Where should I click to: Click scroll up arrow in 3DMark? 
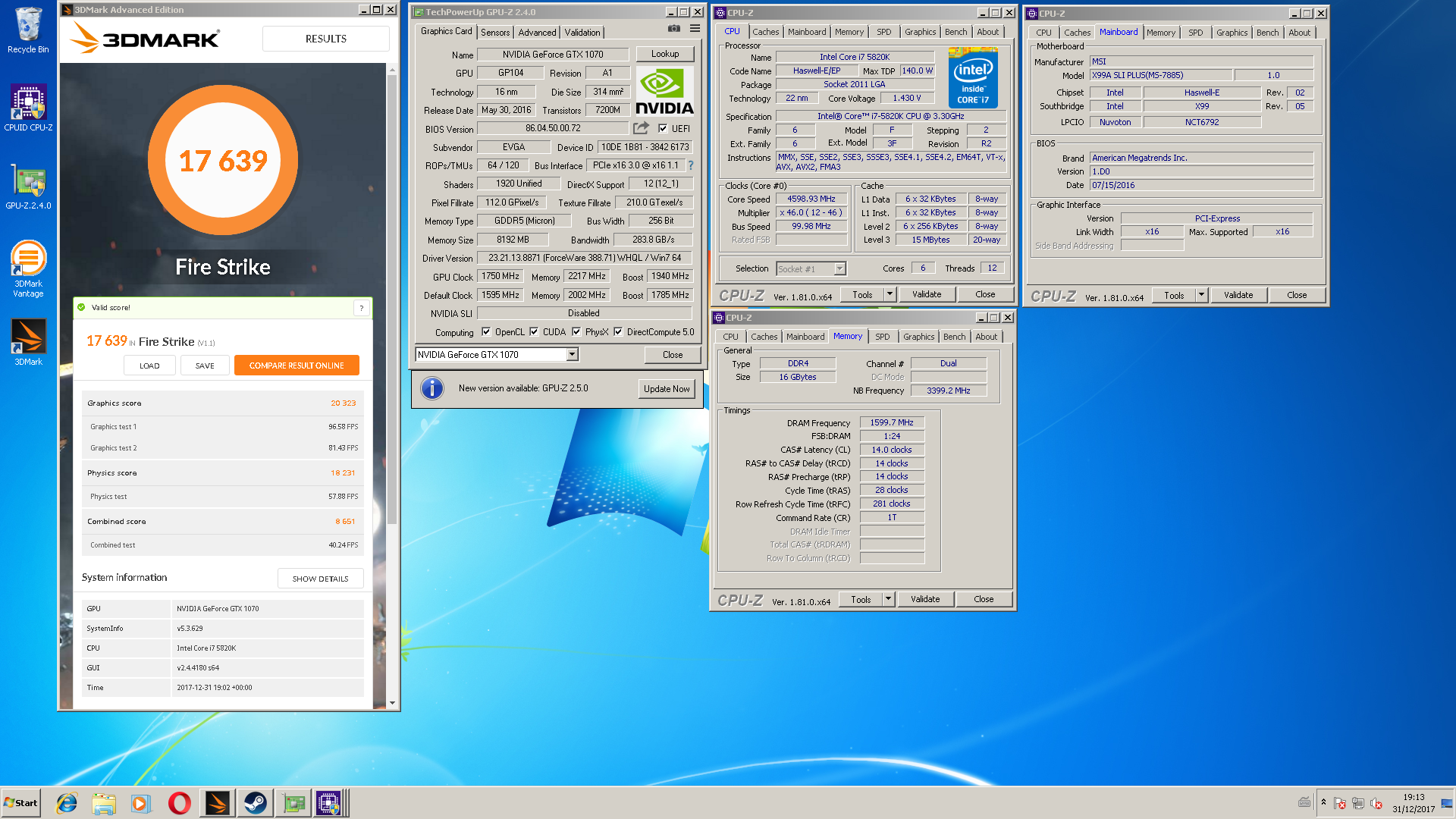tap(392, 70)
